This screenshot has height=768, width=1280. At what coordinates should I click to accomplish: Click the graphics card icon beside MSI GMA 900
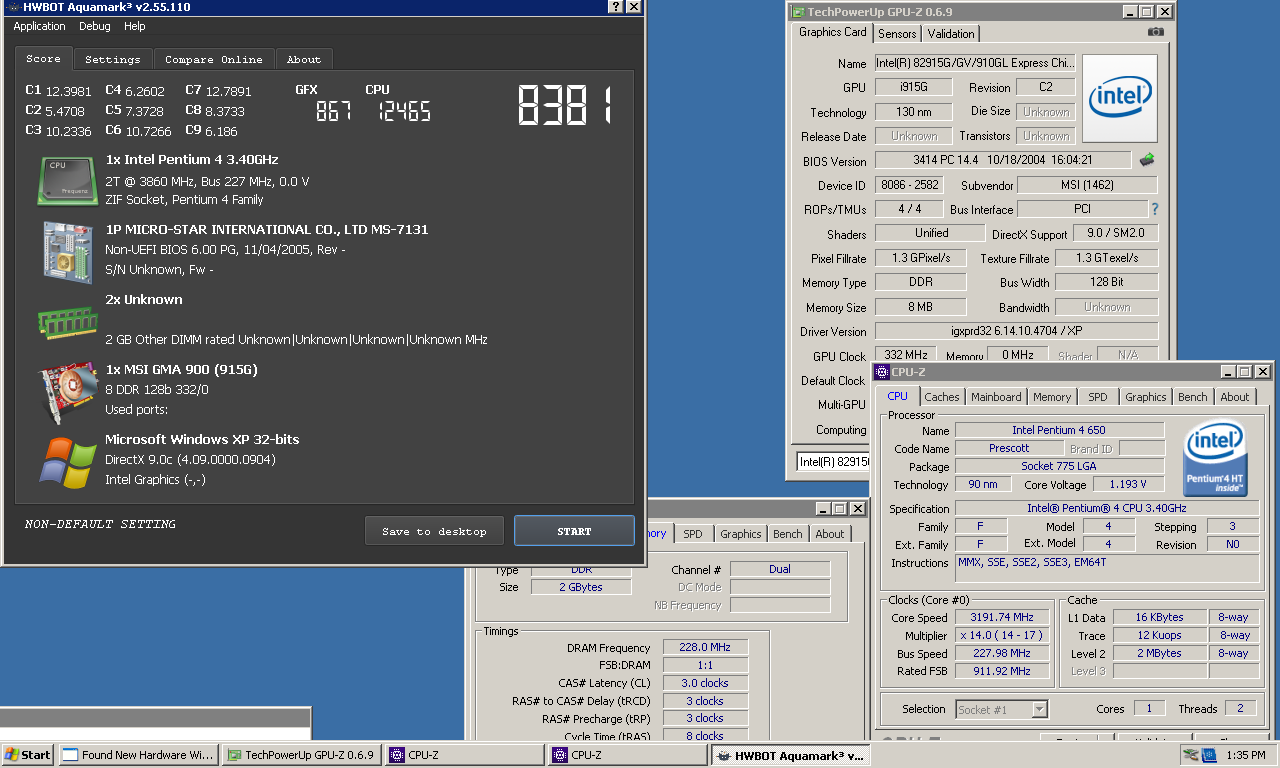click(67, 393)
